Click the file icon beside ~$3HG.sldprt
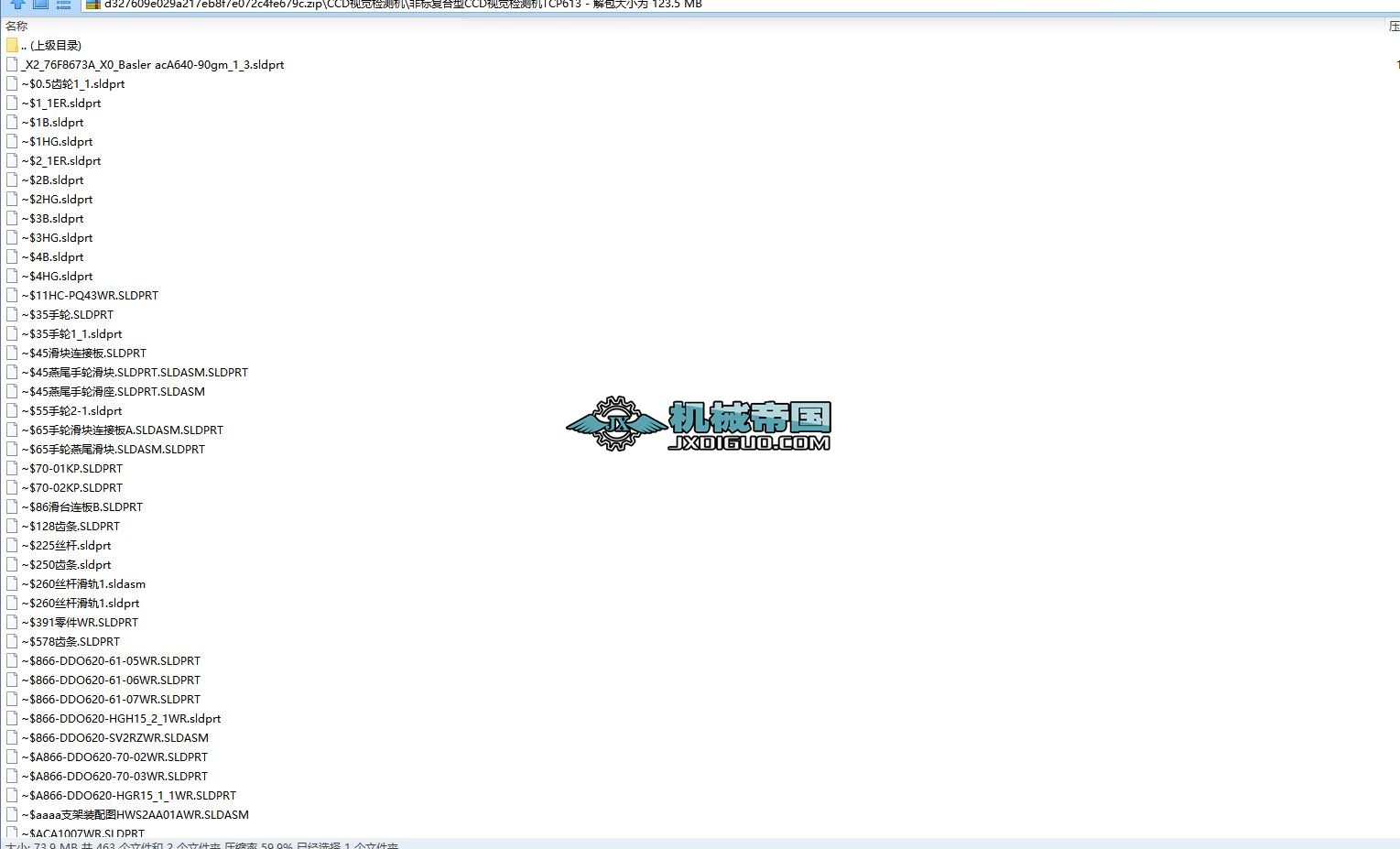This screenshot has width=1400, height=849. pos(12,238)
